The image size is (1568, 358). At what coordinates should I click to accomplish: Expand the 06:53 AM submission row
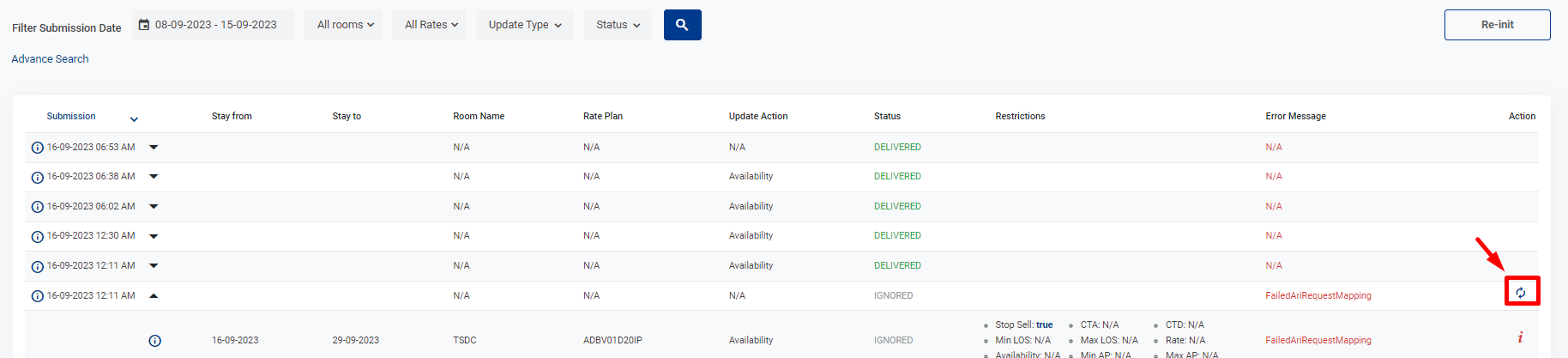[154, 148]
